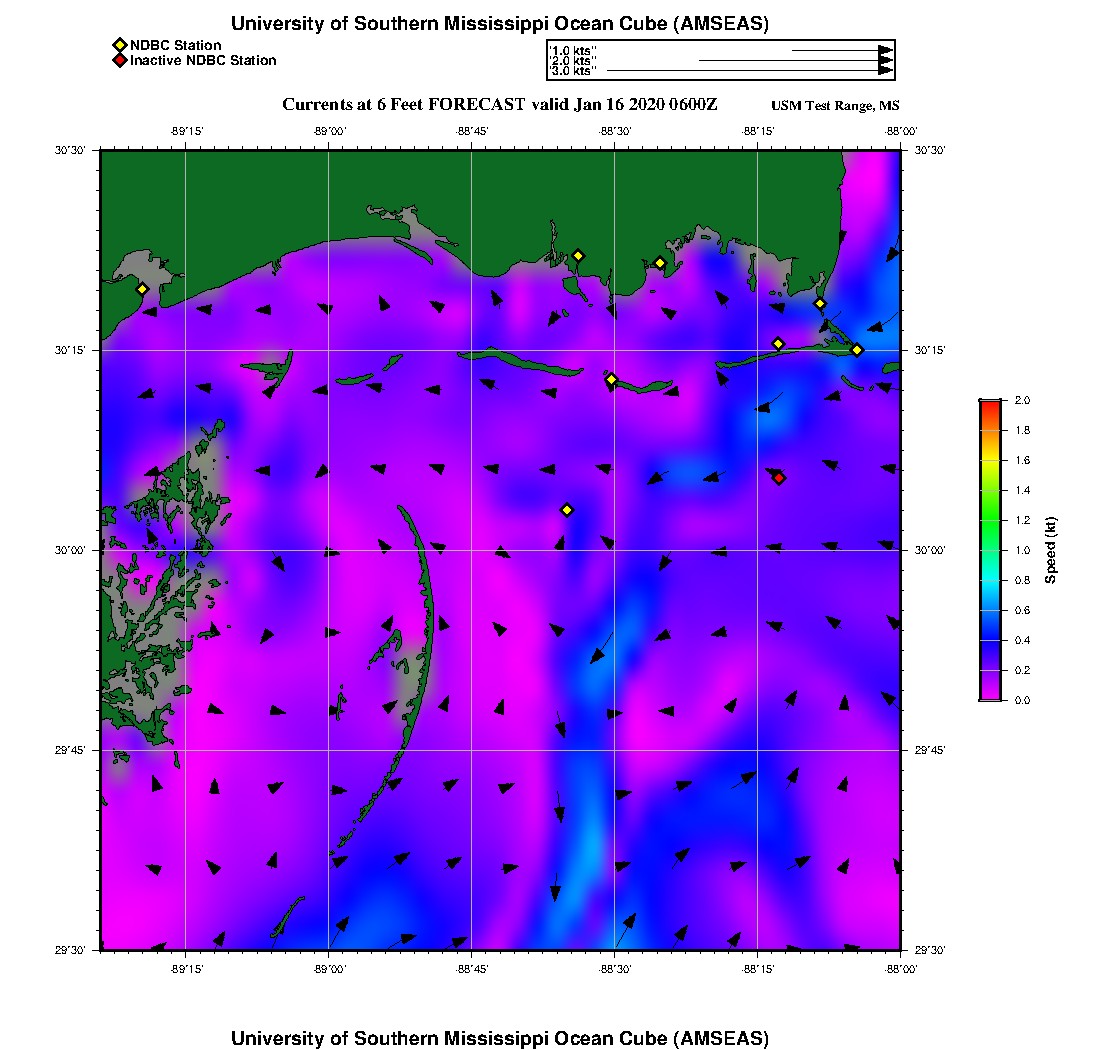The width and height of the screenshot is (1100, 1050).
Task: Click the 2.0 kts reference arrow
Action: pos(795,61)
